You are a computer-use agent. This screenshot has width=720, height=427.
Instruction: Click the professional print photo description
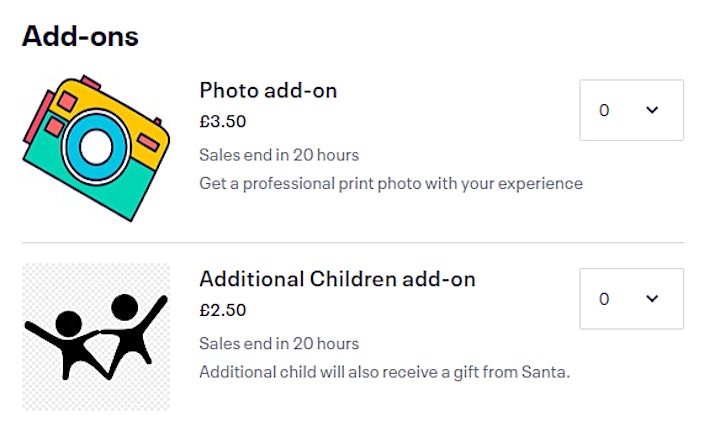391,184
